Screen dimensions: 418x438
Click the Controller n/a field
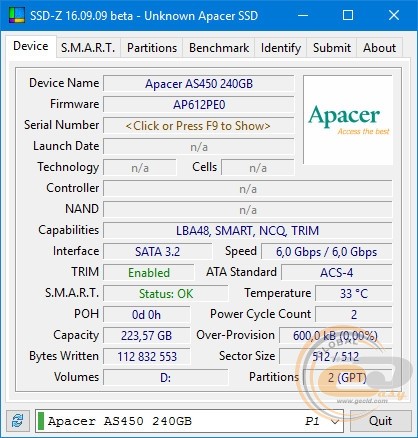[248, 189]
